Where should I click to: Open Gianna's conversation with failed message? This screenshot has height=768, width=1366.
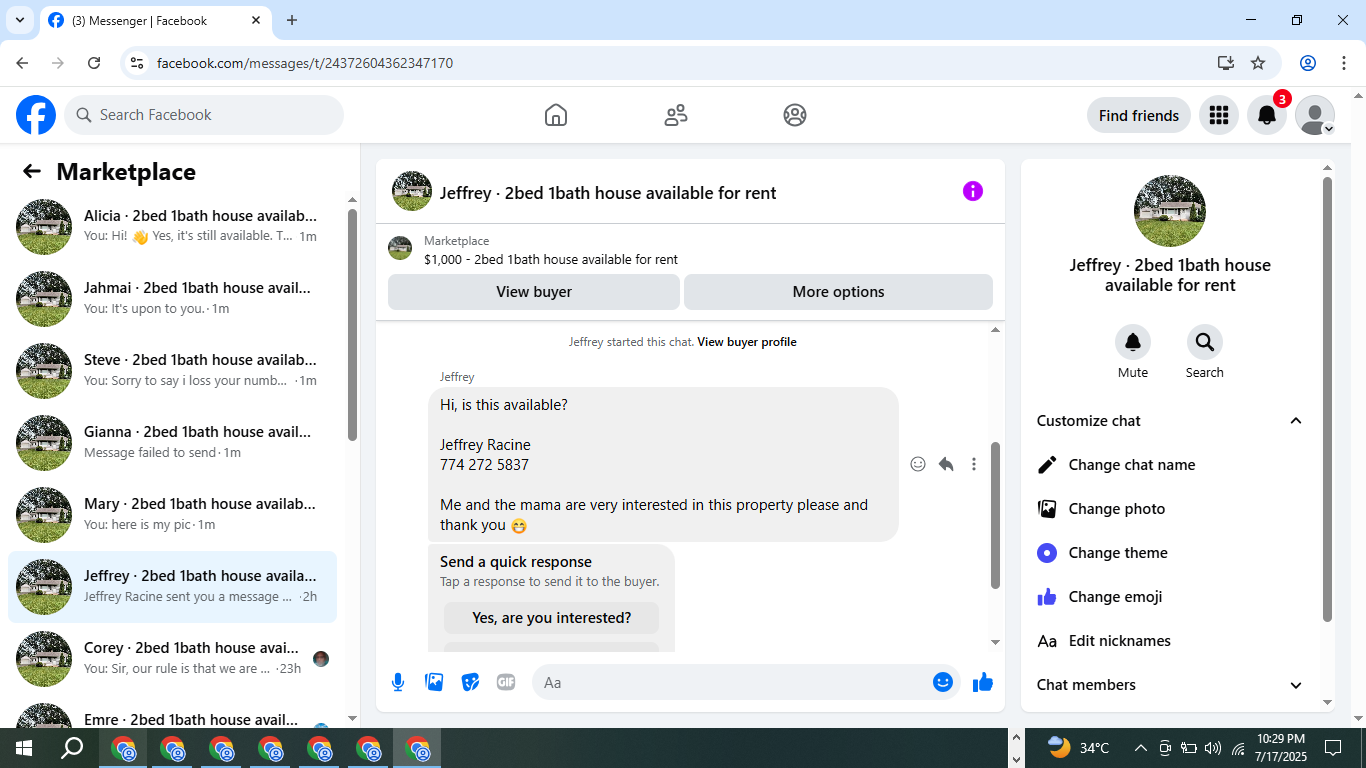pos(172,442)
